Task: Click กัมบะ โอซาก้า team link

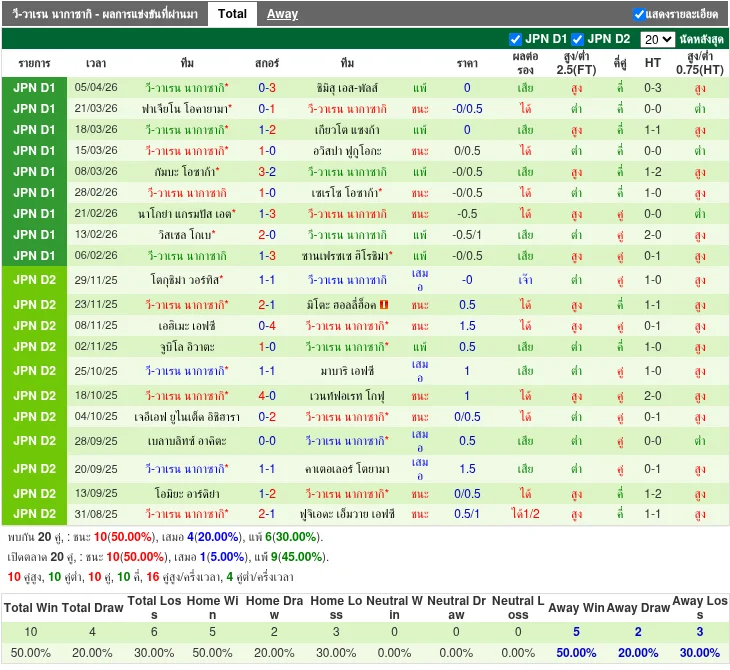Action: pos(186,172)
